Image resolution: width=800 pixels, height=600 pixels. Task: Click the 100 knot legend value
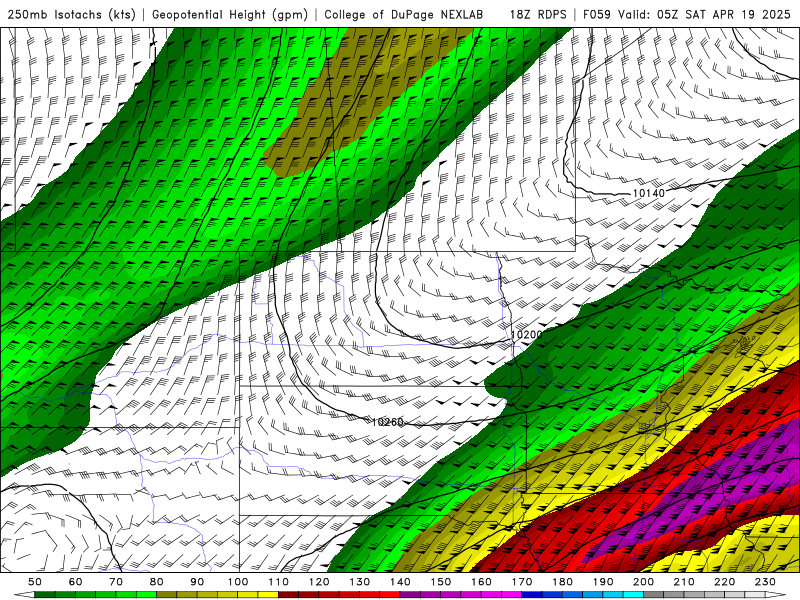(238, 582)
